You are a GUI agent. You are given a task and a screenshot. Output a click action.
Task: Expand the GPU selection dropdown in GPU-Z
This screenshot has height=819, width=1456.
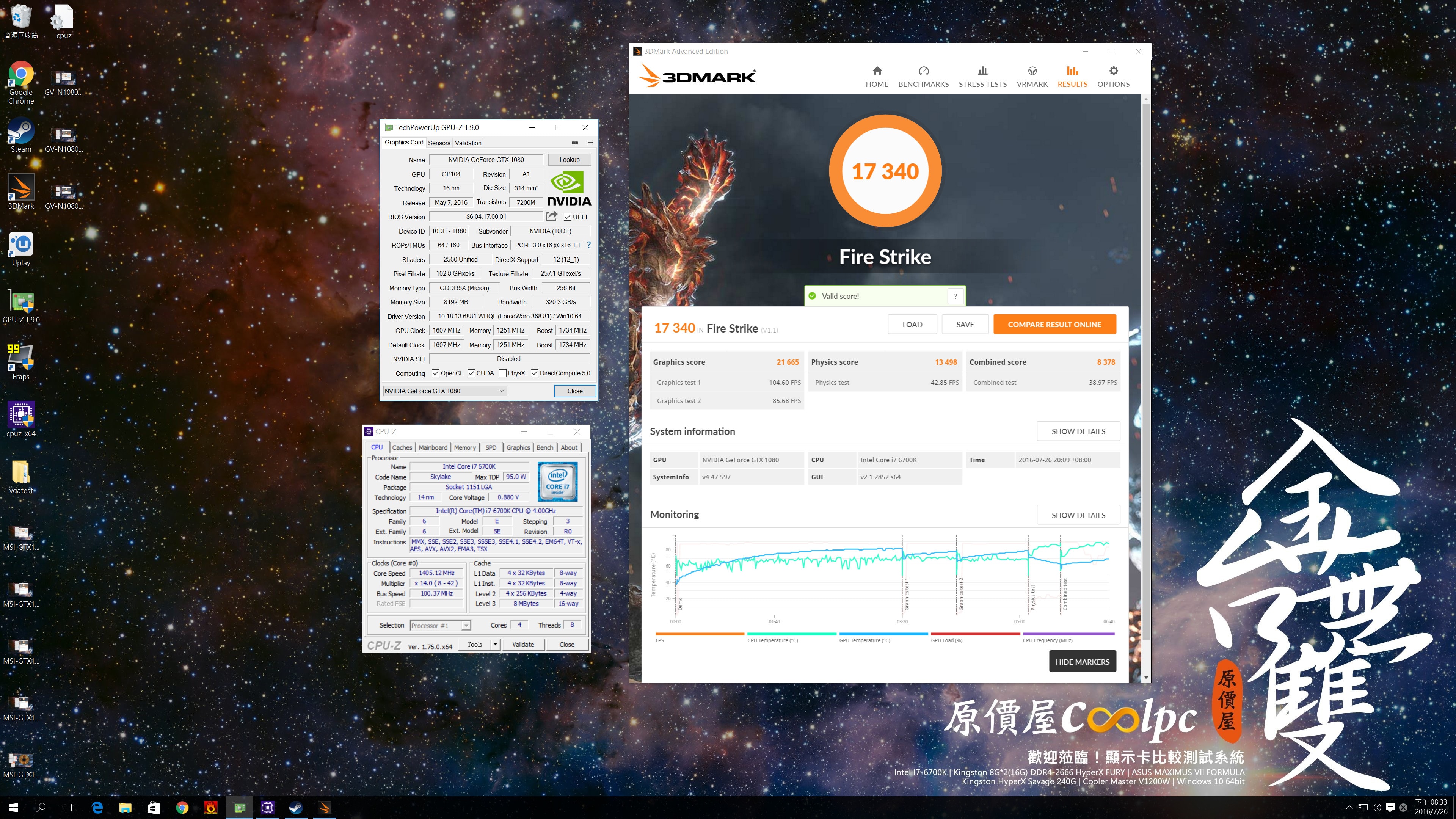pos(501,391)
